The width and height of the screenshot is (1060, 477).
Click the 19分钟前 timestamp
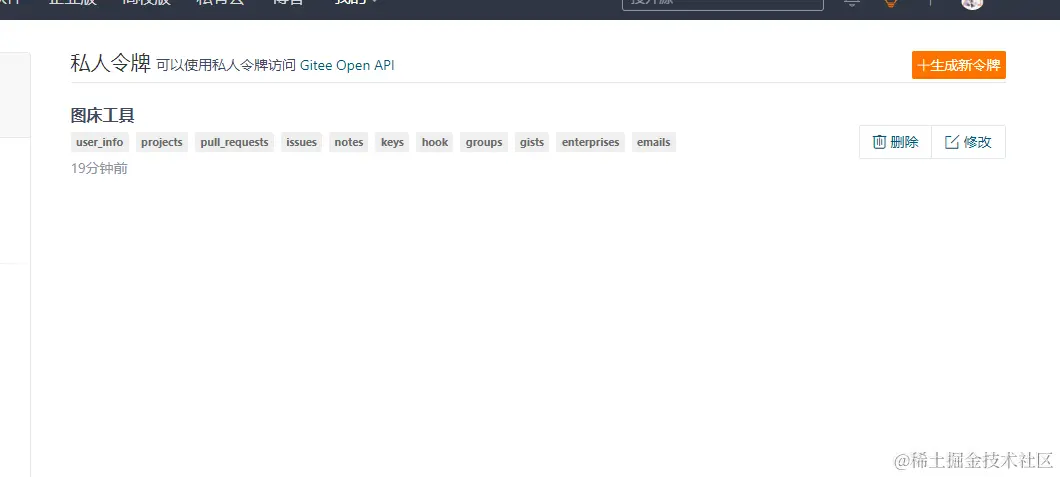[99, 169]
